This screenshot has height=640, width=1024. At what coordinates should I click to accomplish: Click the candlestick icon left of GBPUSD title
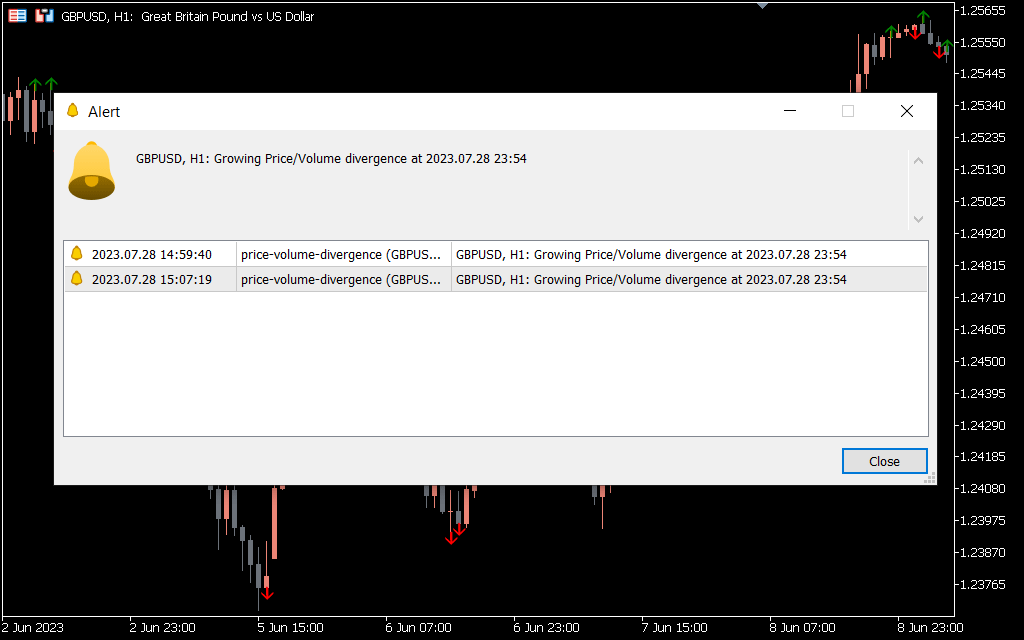click(44, 16)
